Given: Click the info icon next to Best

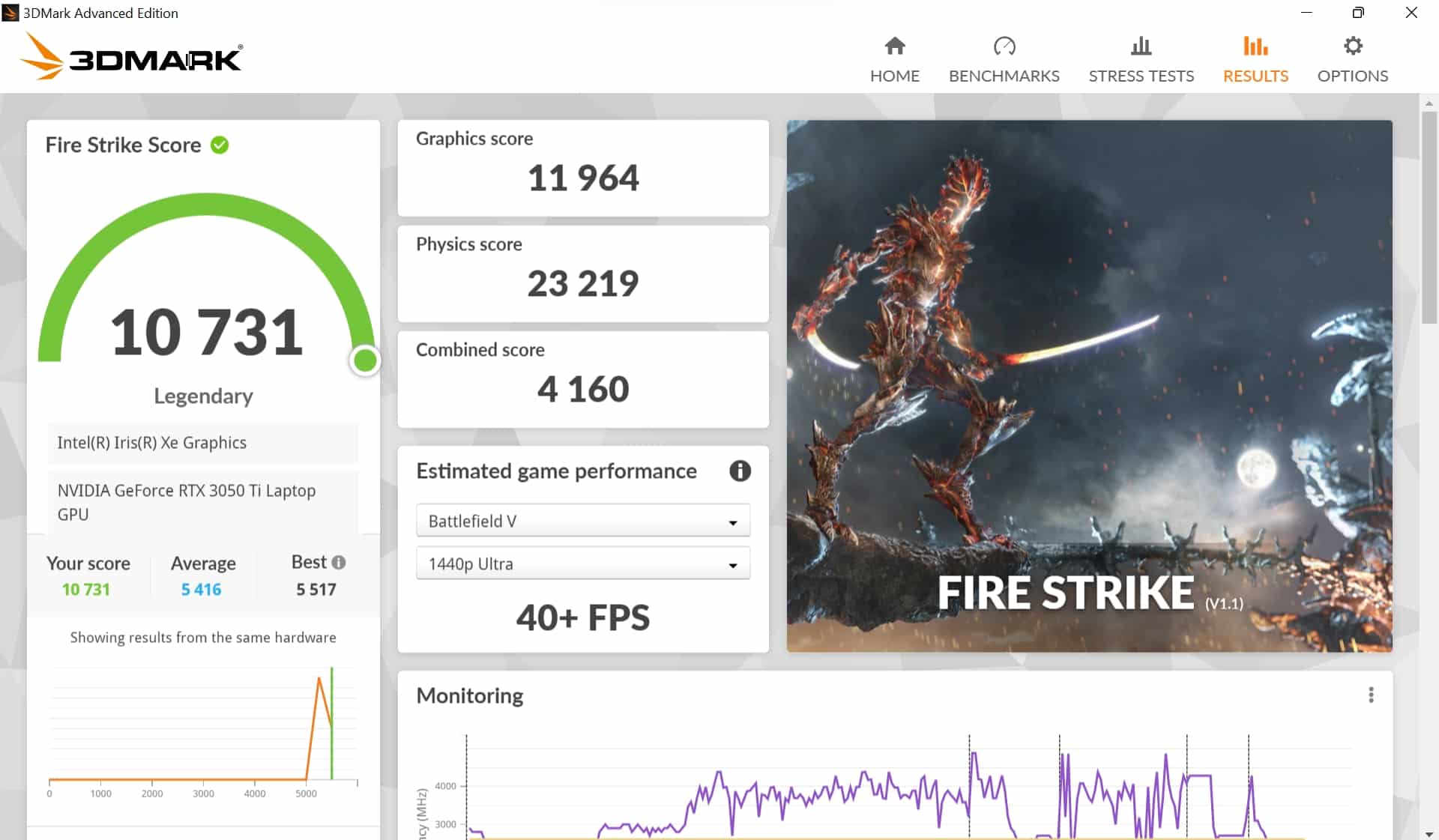Looking at the screenshot, I should [339, 562].
